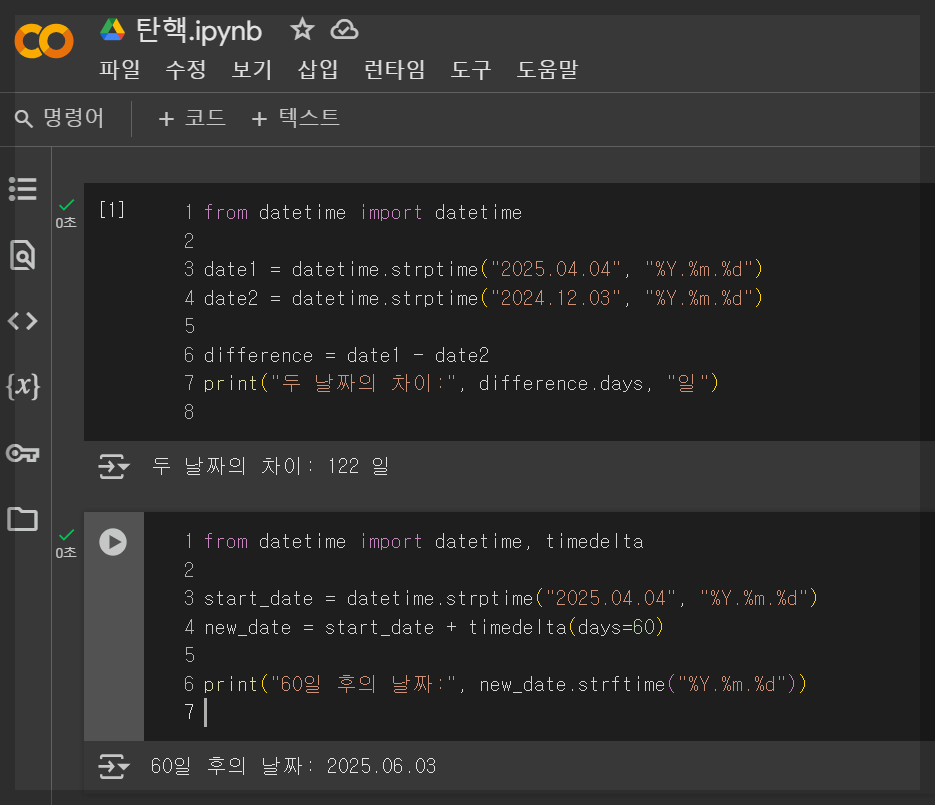Viewport: 935px width, 805px height.
Task: Open code snippets sidebar panel
Action: pos(23,321)
